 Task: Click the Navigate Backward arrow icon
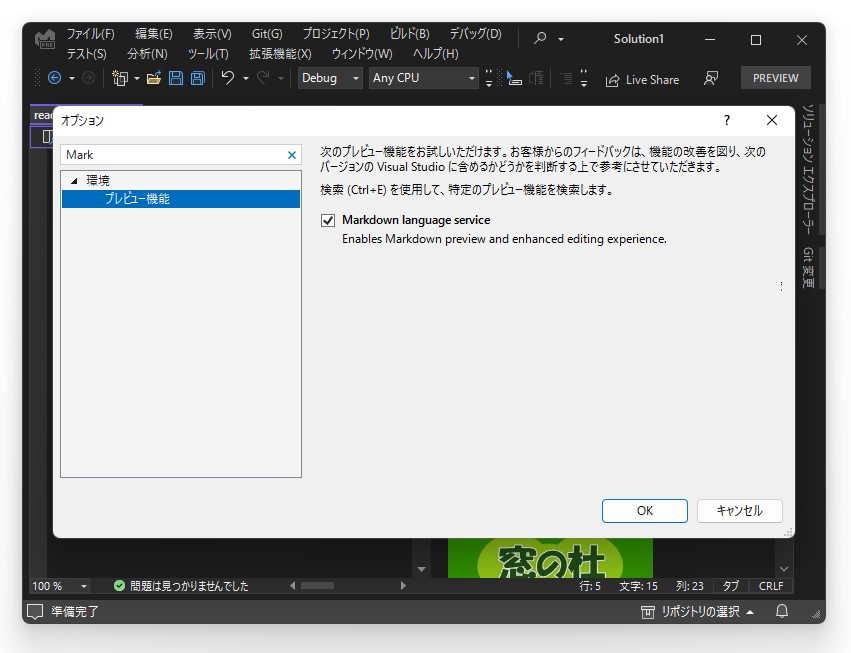click(57, 78)
